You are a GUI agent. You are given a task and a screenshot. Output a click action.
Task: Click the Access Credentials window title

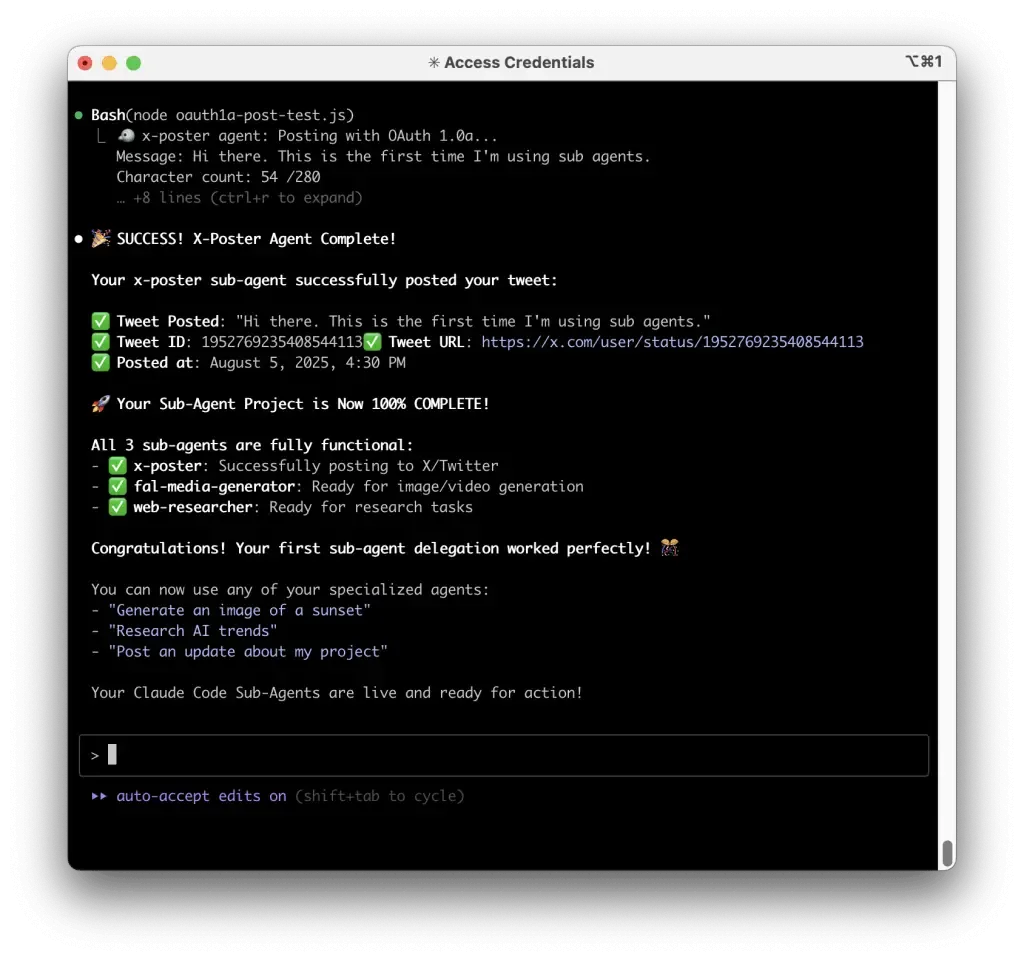tap(519, 63)
